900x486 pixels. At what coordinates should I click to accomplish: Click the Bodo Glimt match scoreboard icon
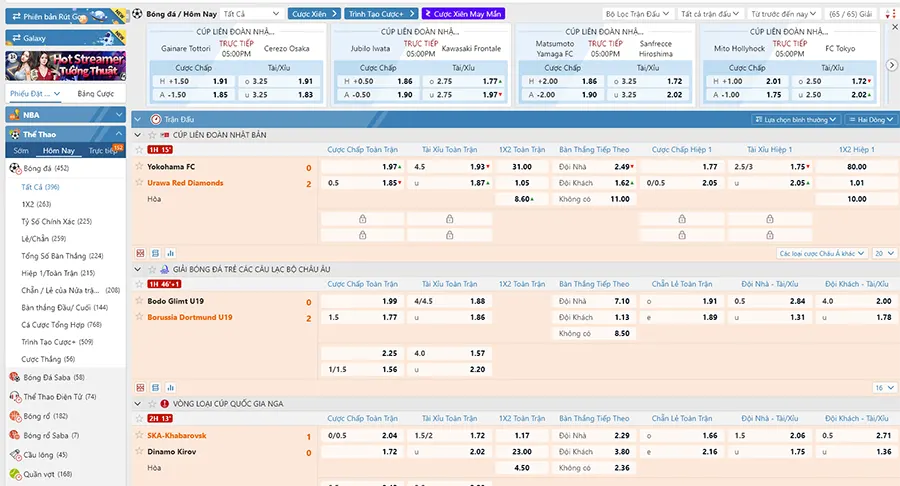pos(140,388)
